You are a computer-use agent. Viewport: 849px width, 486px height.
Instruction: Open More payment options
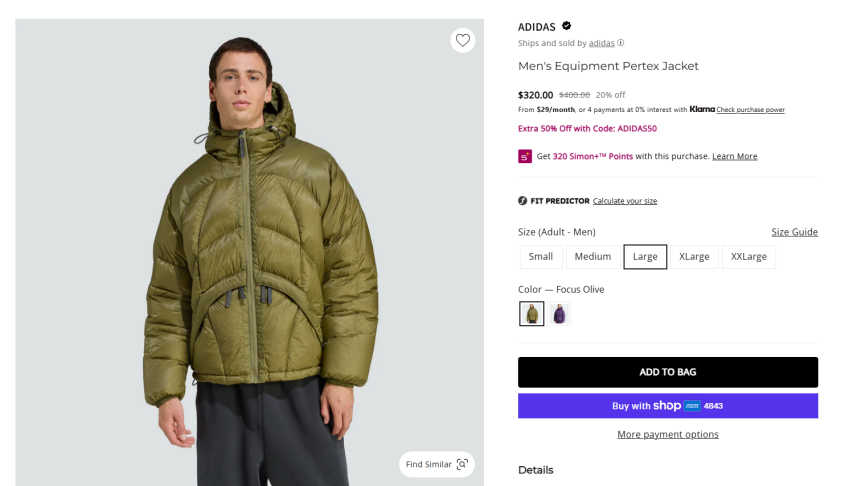[x=667, y=435]
